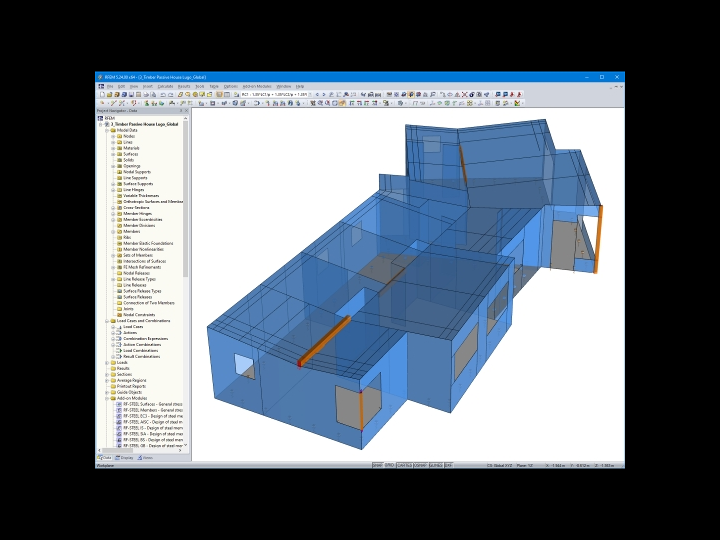This screenshot has width=720, height=540.
Task: Open the Options menu
Action: (x=231, y=86)
